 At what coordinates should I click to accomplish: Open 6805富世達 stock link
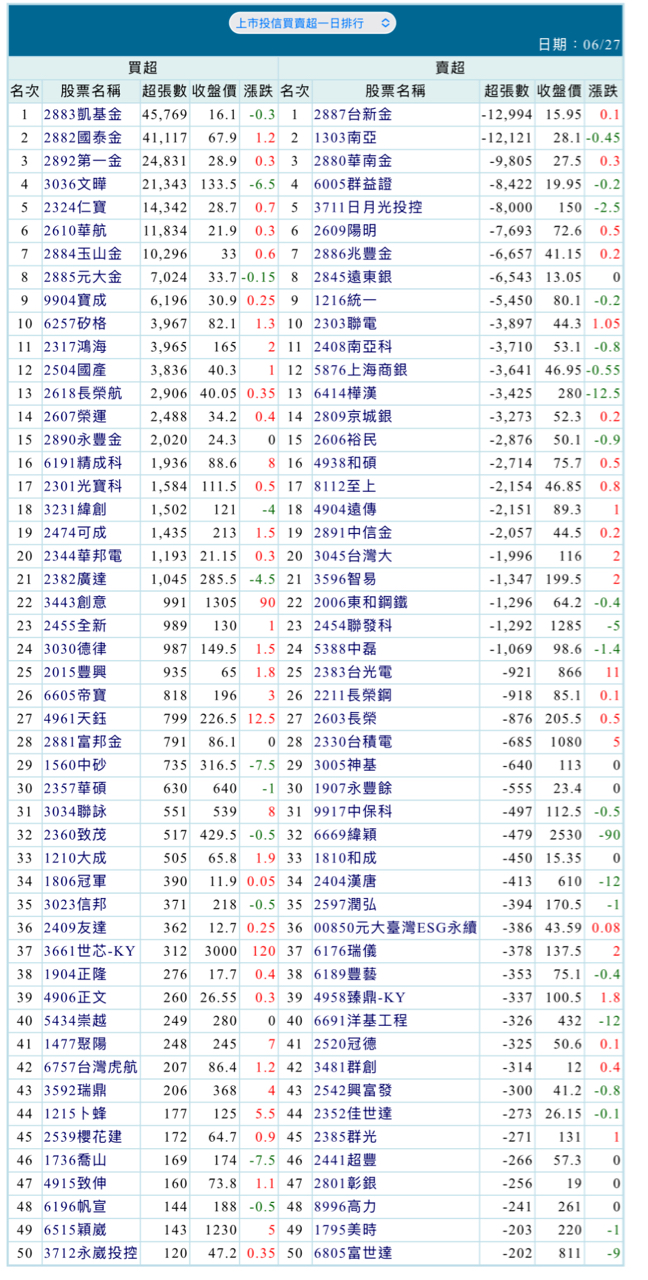pos(353,1252)
